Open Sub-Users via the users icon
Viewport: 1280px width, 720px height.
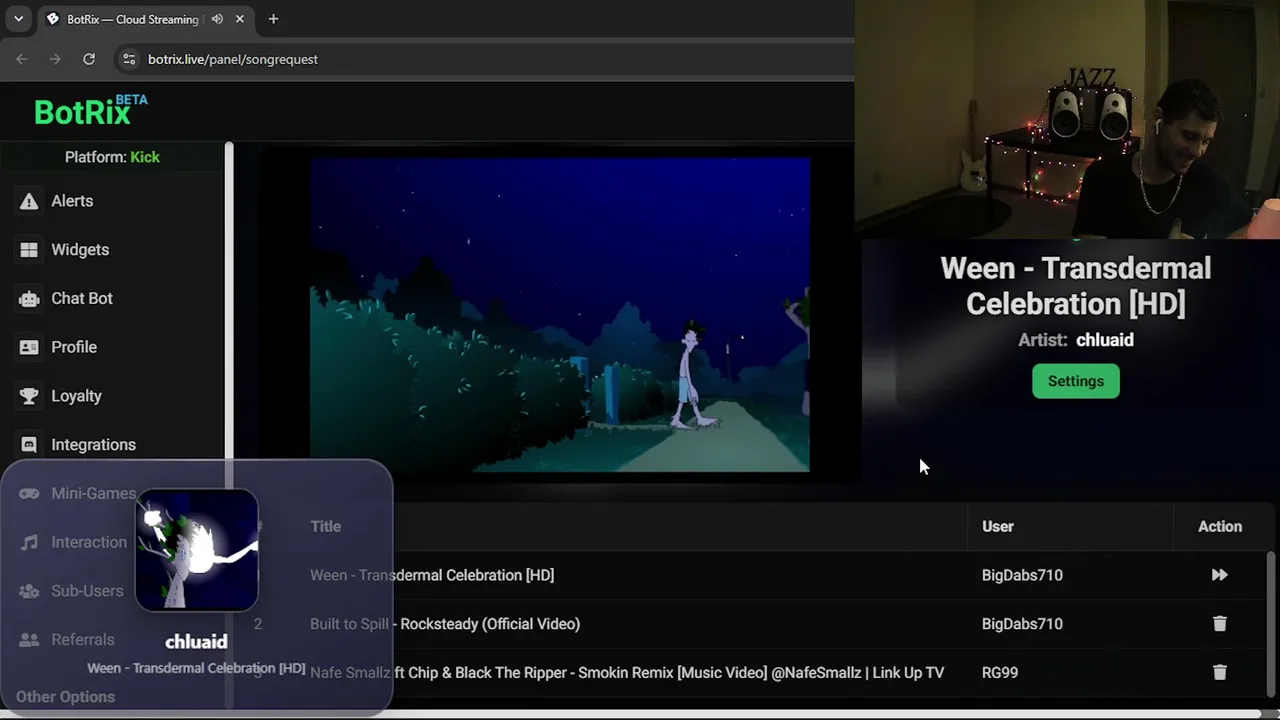point(29,591)
